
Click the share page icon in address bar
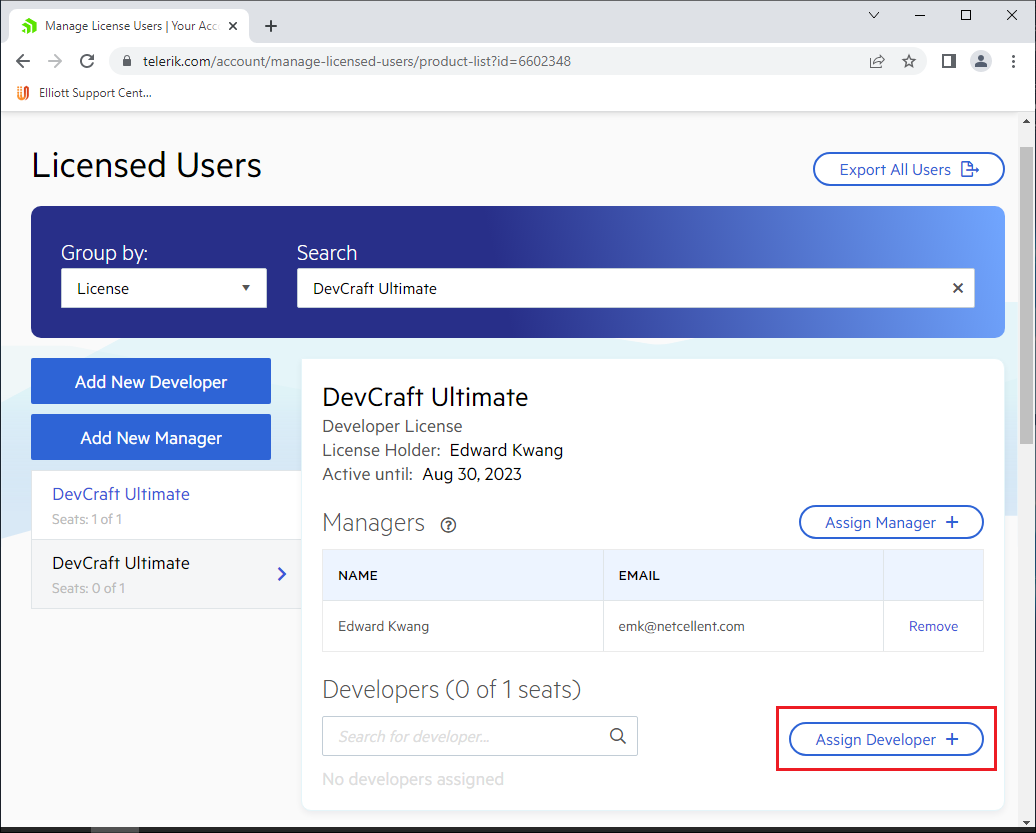point(877,61)
